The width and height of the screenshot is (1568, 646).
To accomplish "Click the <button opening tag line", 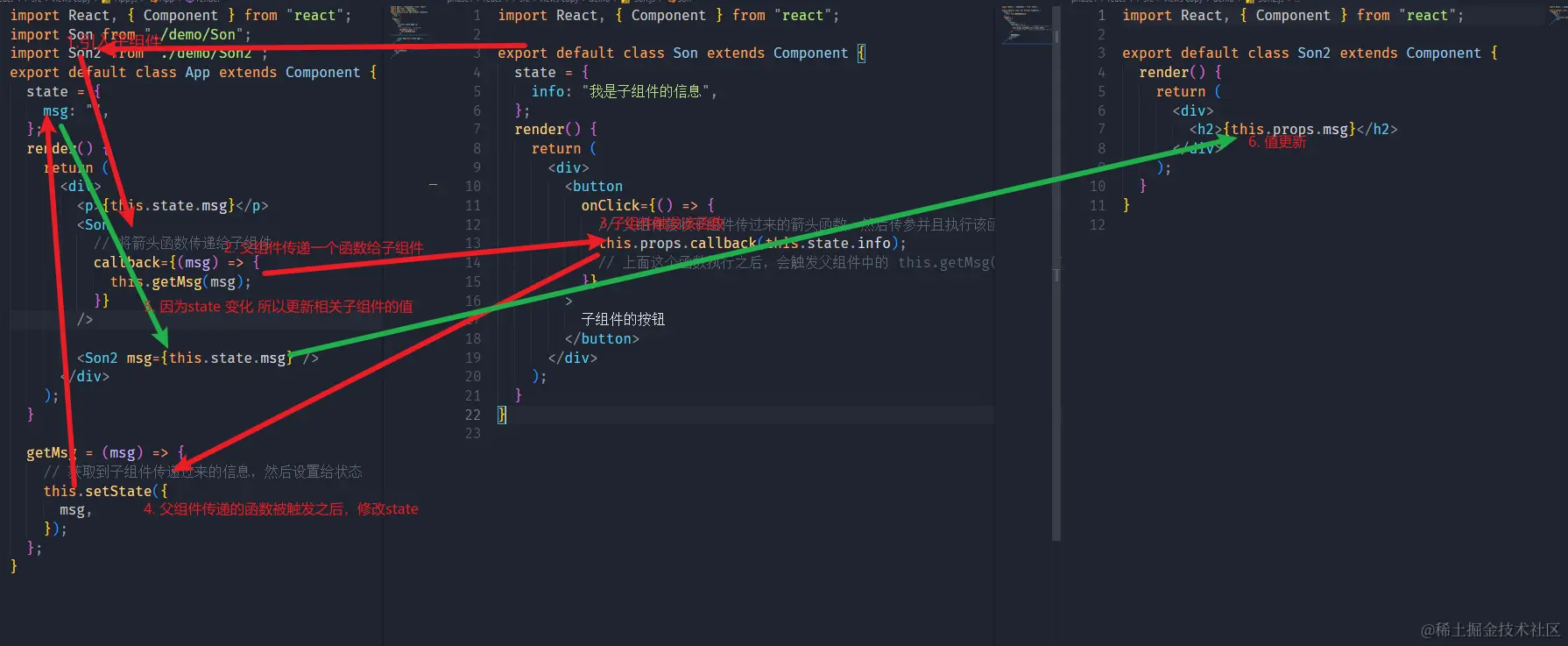I will [594, 186].
